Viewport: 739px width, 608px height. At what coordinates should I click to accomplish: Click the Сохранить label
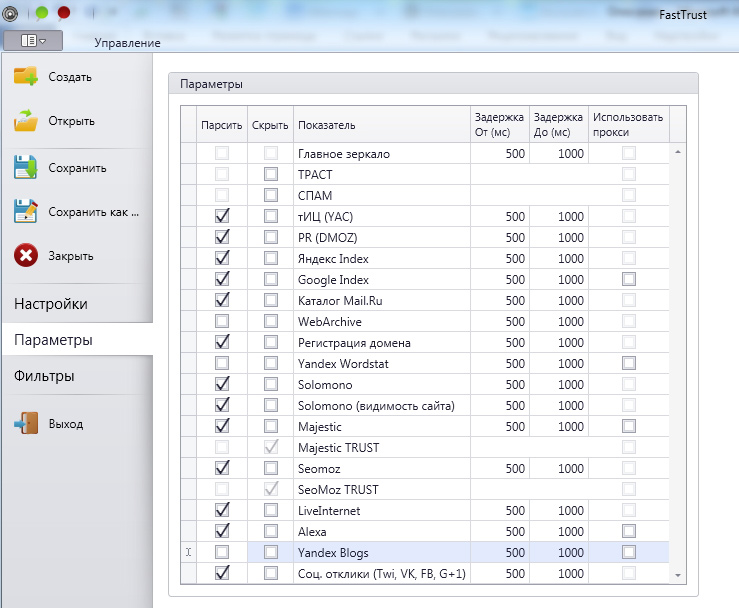pyautogui.click(x=77, y=168)
